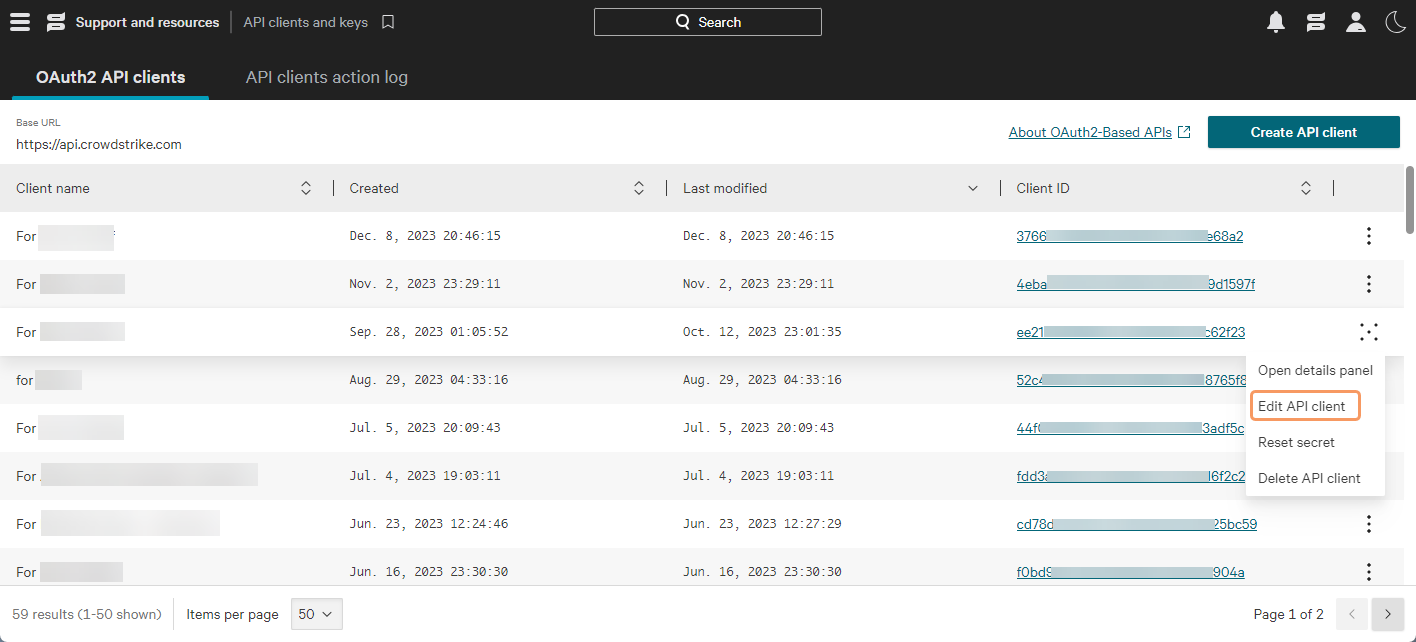Select Edit API client from context menu
The image size is (1416, 642).
coord(1302,406)
